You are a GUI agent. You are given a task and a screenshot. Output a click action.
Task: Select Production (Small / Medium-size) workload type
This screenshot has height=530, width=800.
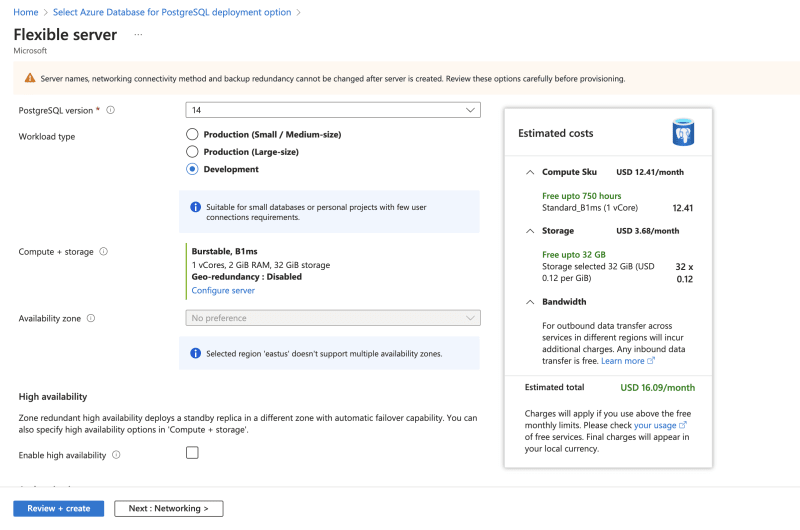(192, 134)
